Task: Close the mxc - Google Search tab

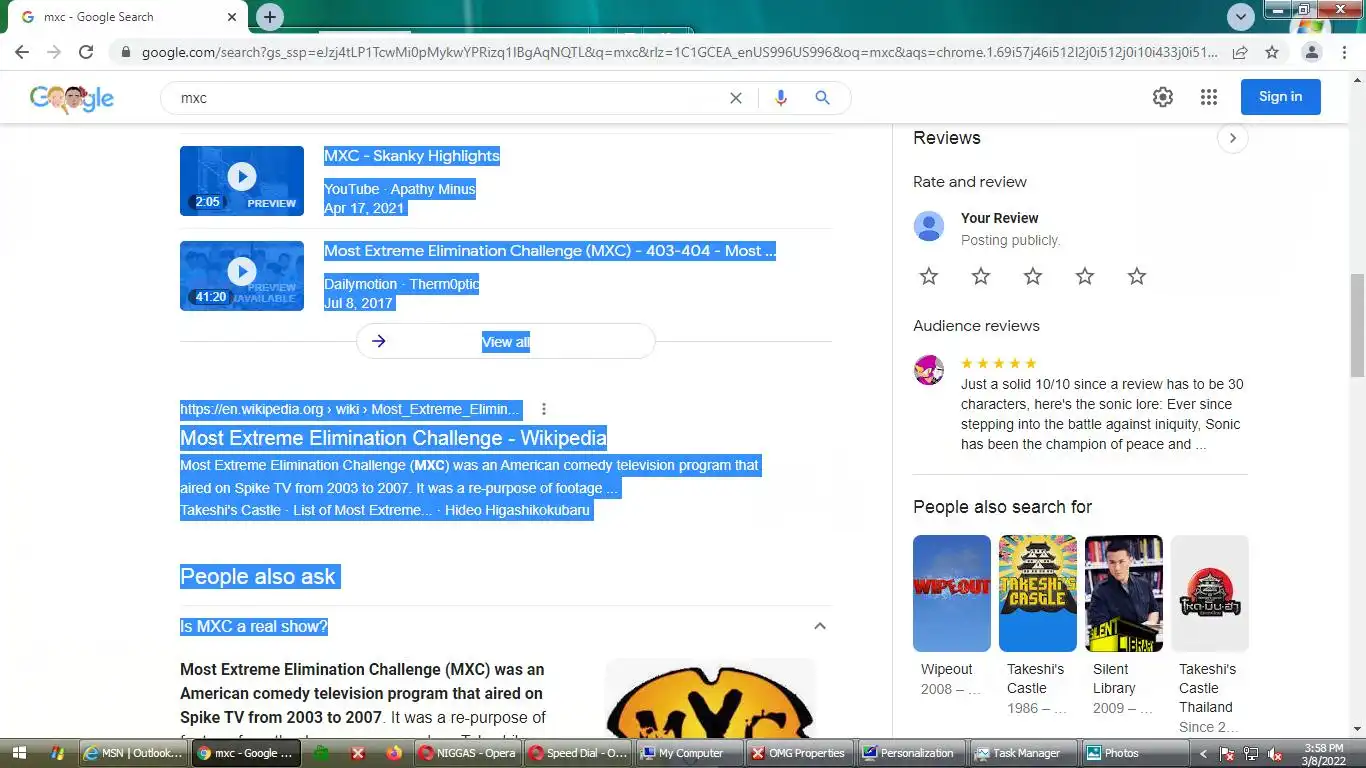Action: tap(232, 17)
